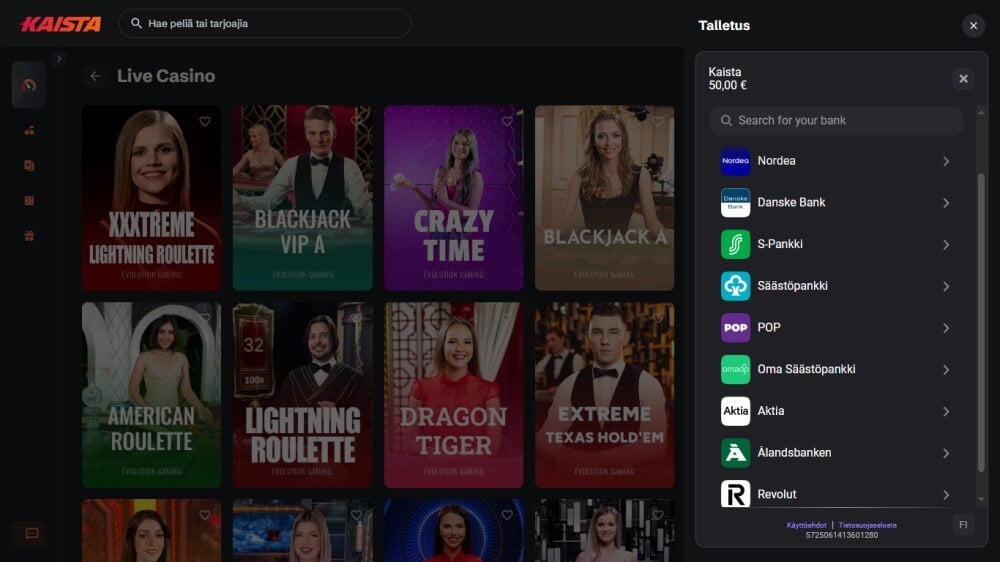Expand the left sidebar with arrow

point(59,59)
